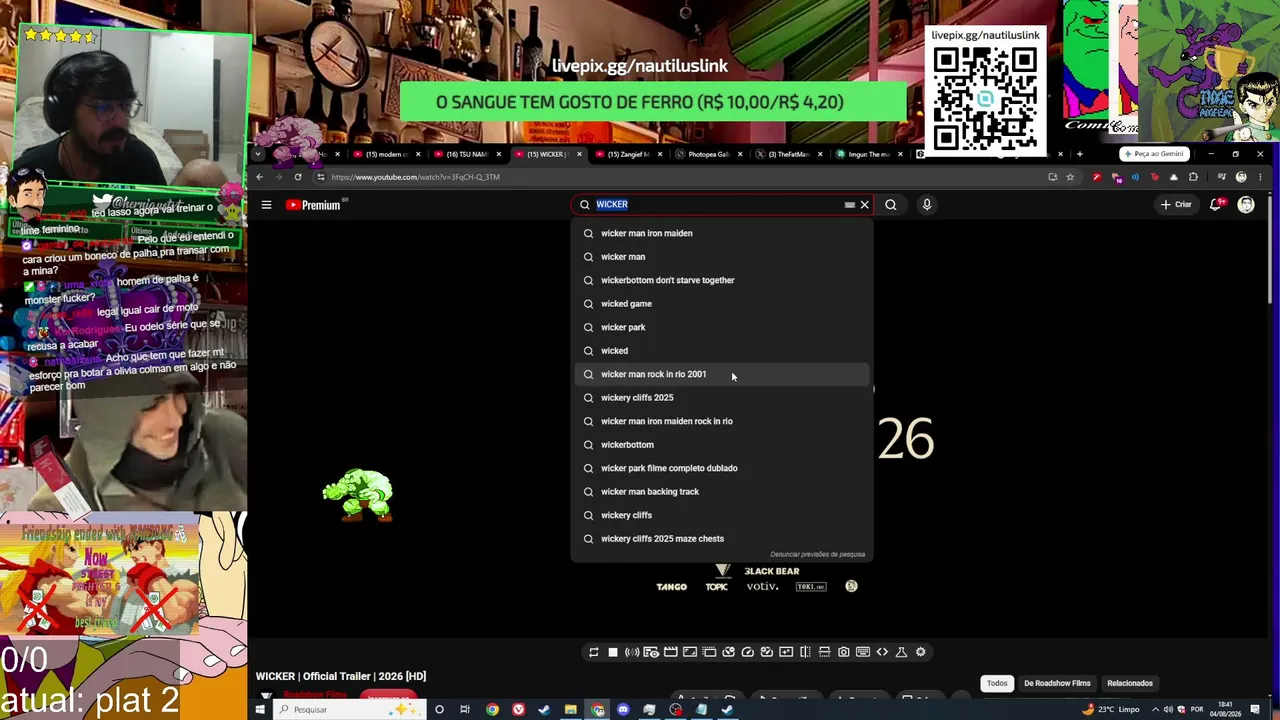Select the plain 'wickery cliffs' suggestion
This screenshot has width=1280, height=720.
pyautogui.click(x=721, y=515)
